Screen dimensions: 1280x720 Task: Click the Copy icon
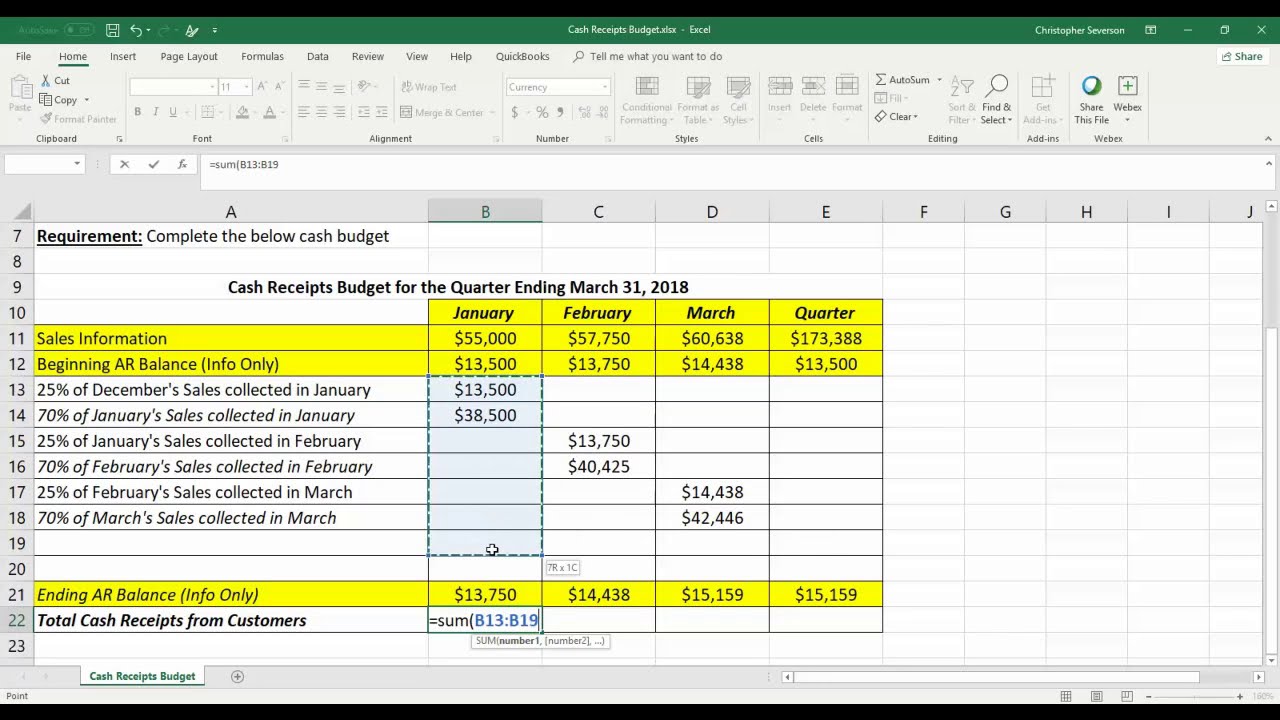[x=46, y=99]
